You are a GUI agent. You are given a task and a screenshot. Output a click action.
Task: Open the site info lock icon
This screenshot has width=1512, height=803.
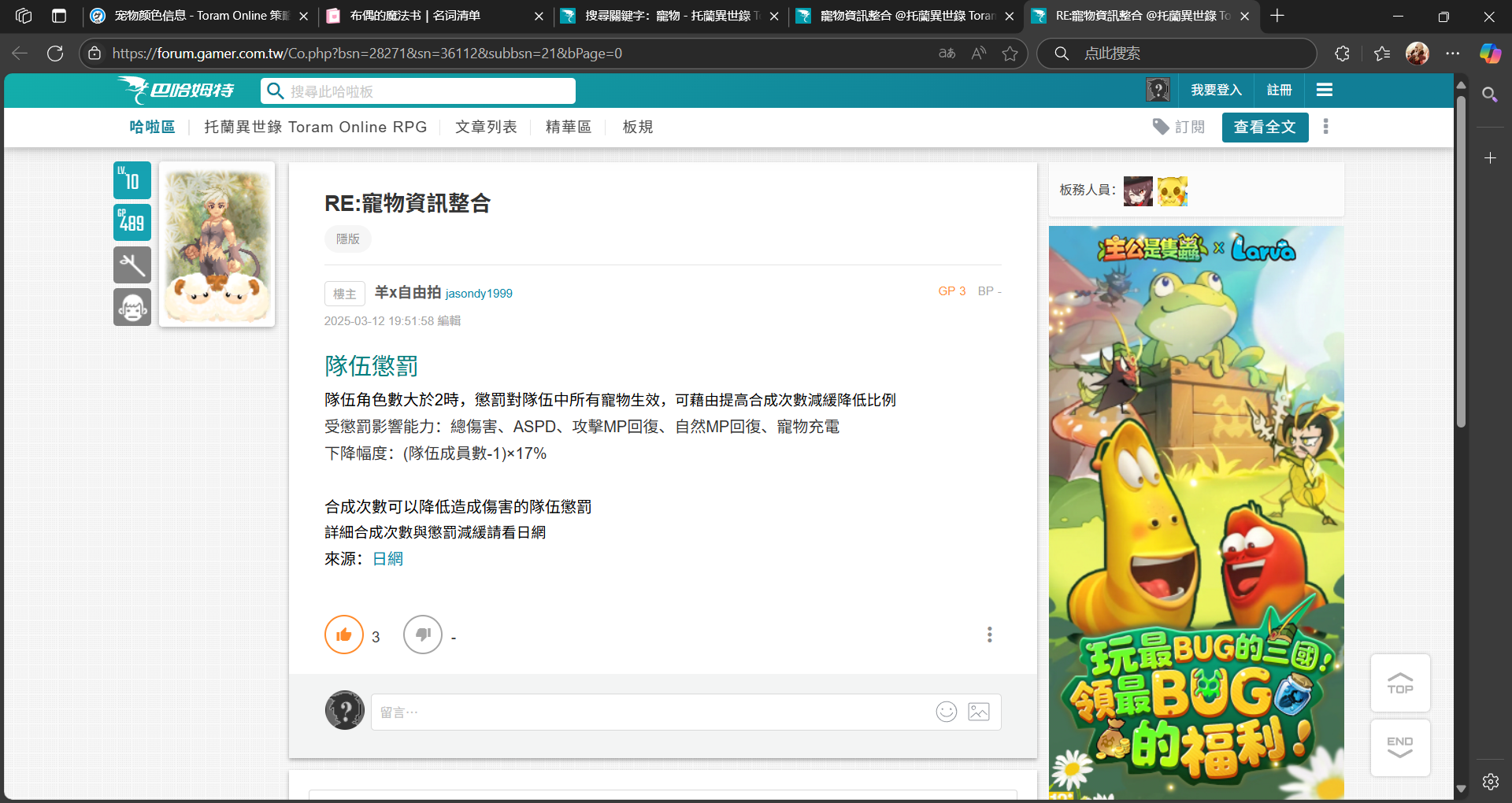coord(94,54)
